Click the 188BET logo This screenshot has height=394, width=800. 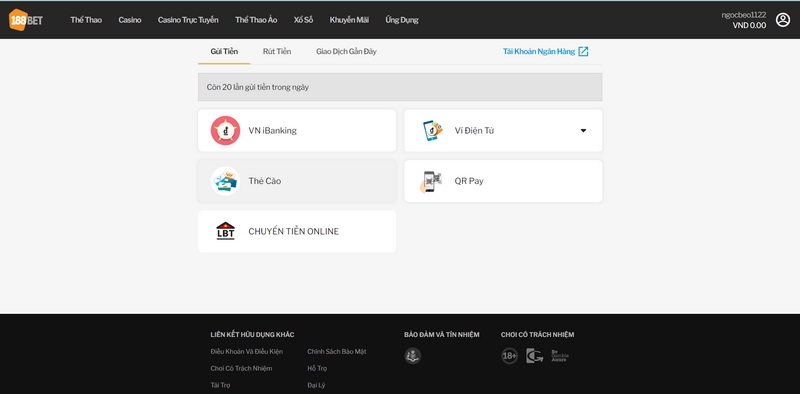pos(26,20)
